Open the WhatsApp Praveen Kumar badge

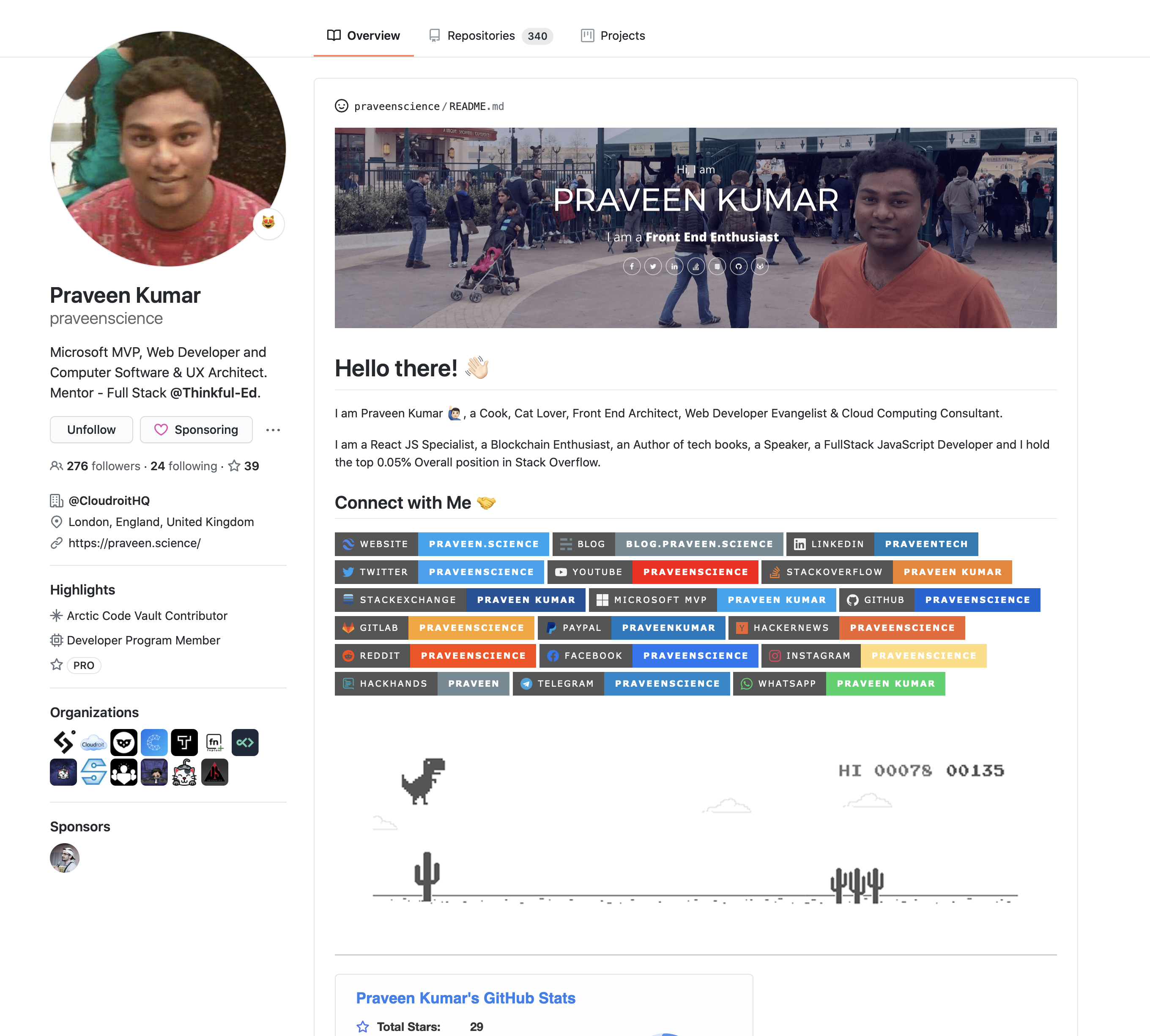click(839, 684)
